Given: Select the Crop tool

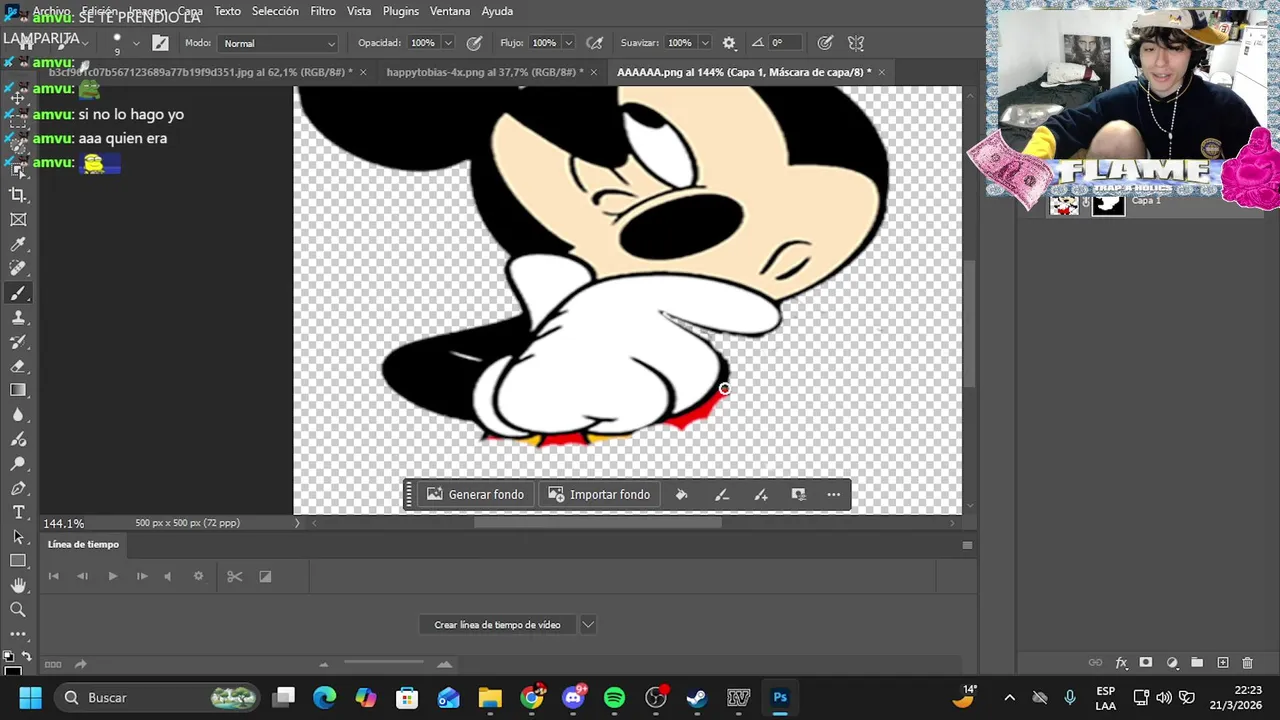Looking at the screenshot, I should point(18,195).
